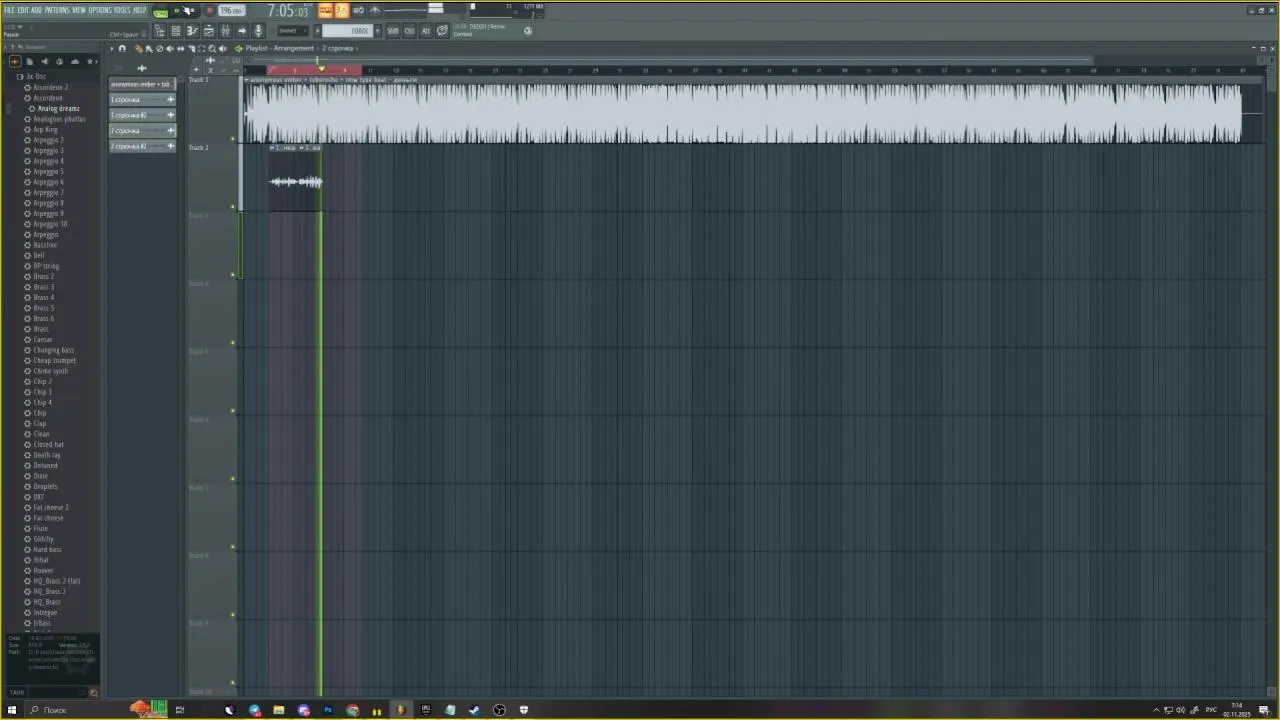Select Bassline preset in browser
This screenshot has width=1280, height=720.
pos(45,245)
